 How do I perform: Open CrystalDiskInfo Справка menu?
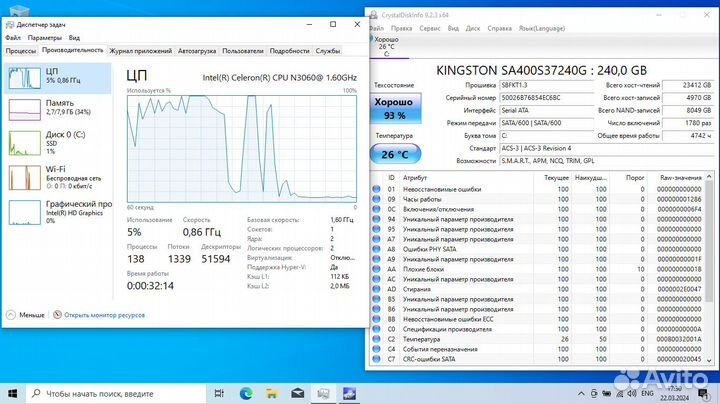click(499, 28)
